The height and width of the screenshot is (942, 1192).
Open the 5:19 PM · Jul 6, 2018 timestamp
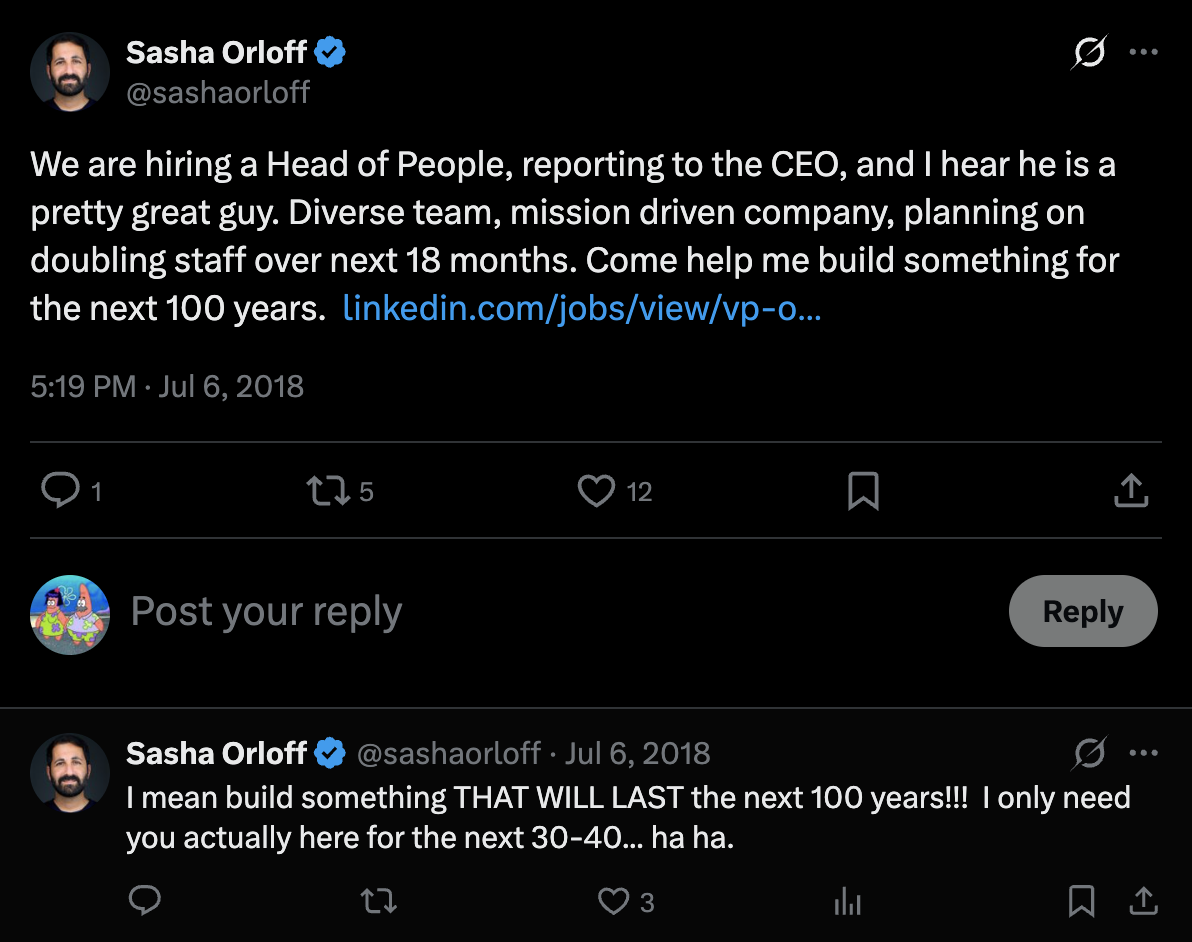tap(167, 386)
